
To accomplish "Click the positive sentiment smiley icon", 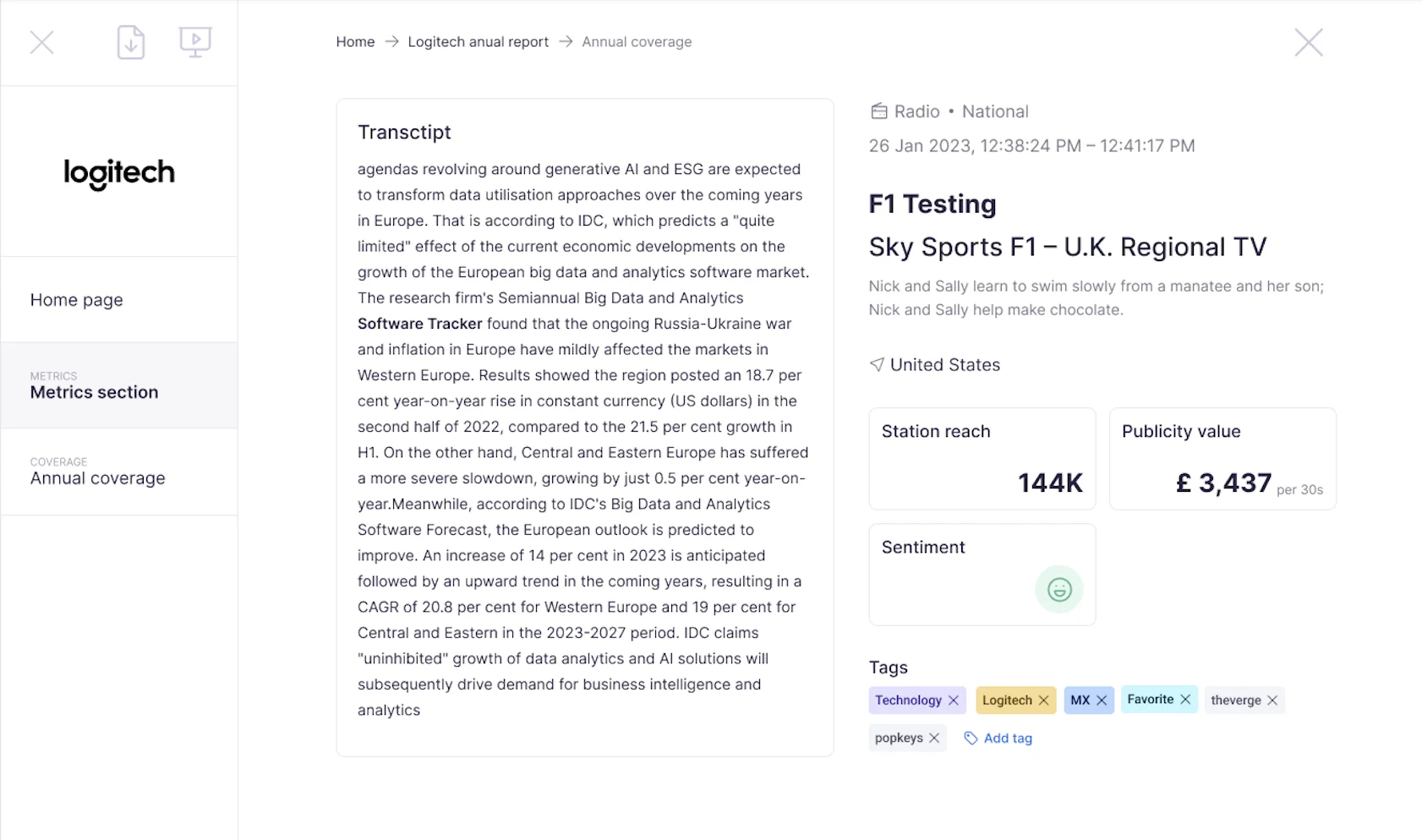I will coord(1059,589).
